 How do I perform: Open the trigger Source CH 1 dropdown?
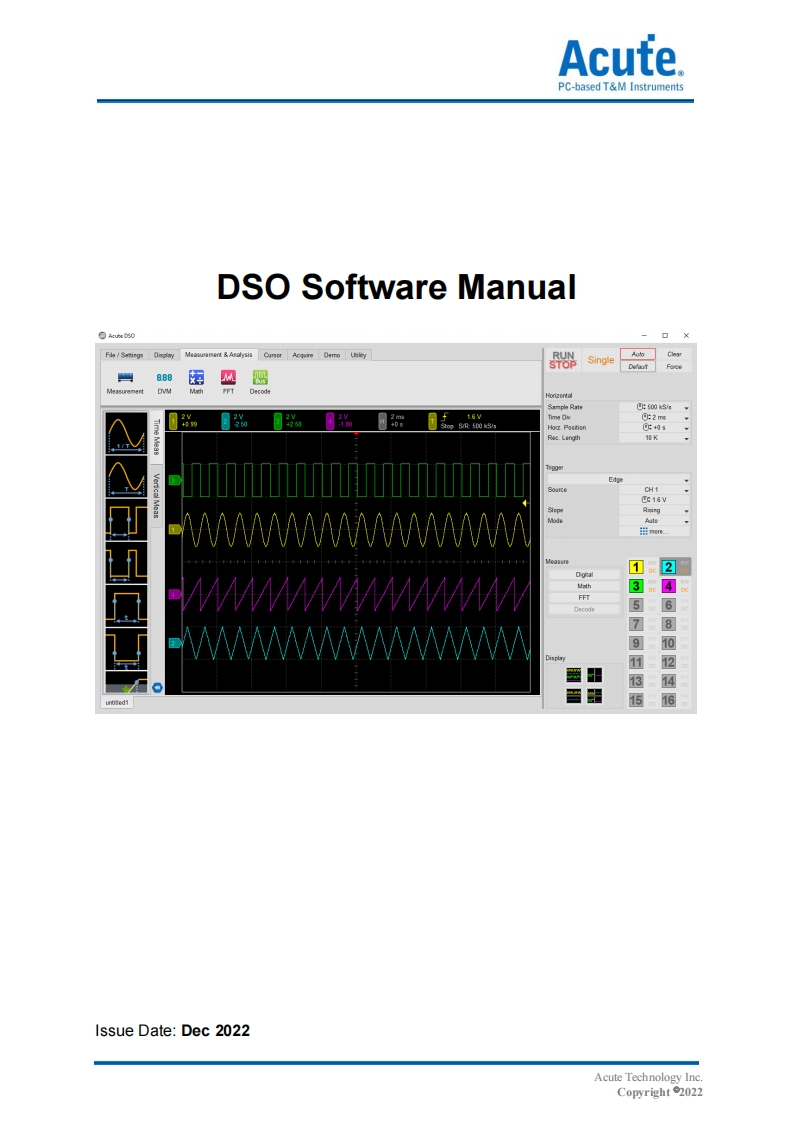655,490
